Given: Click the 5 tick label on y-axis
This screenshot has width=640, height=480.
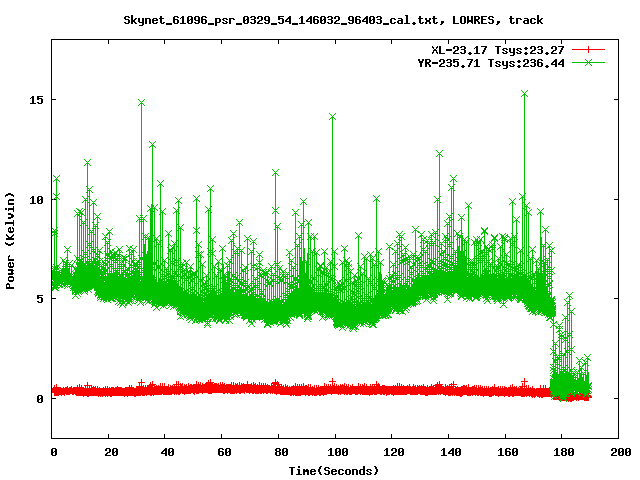Looking at the screenshot, I should tap(41, 298).
